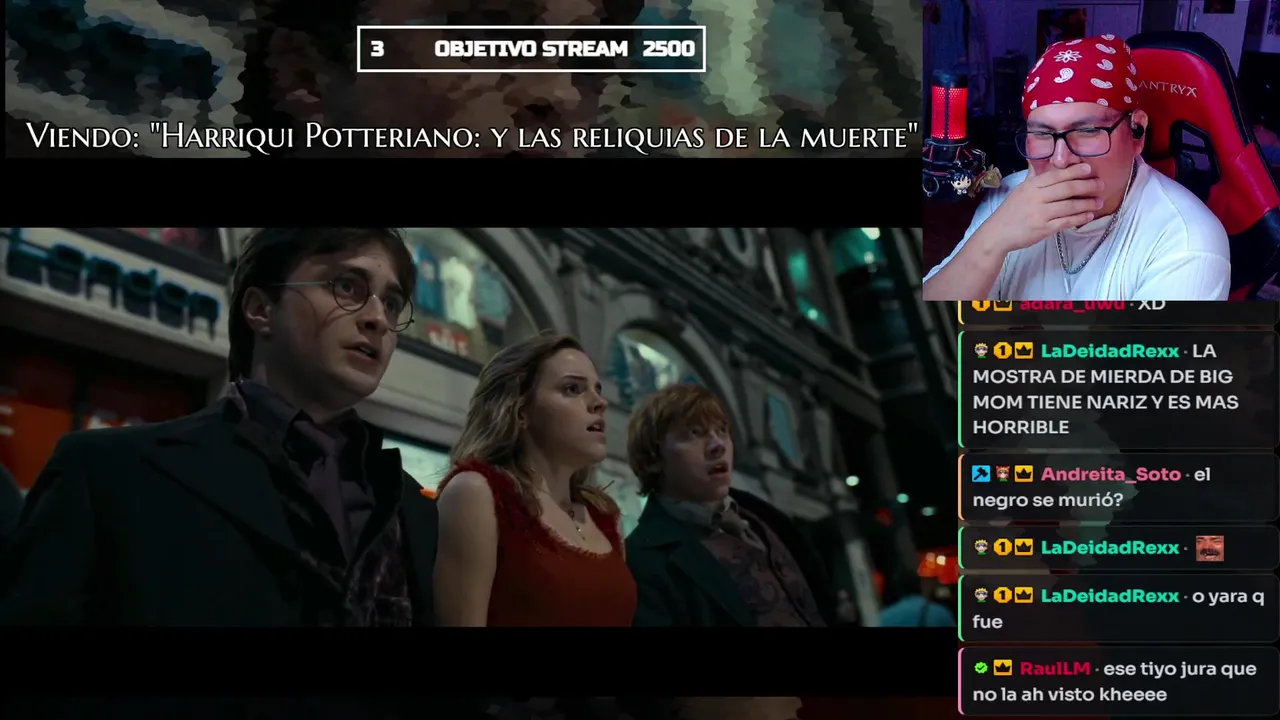
Task: Click the 2500 goal target number
Action: point(668,49)
